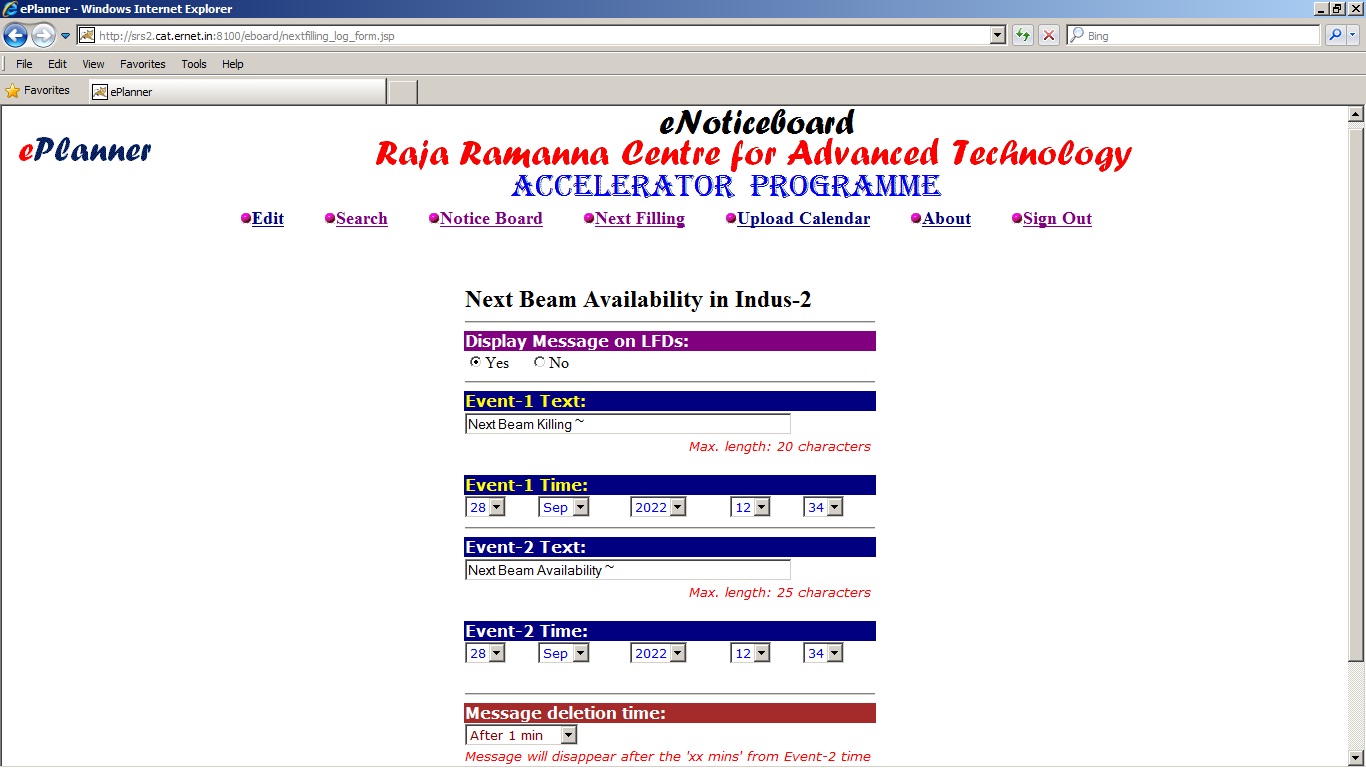Click the Sign Out link

pos(1058,219)
